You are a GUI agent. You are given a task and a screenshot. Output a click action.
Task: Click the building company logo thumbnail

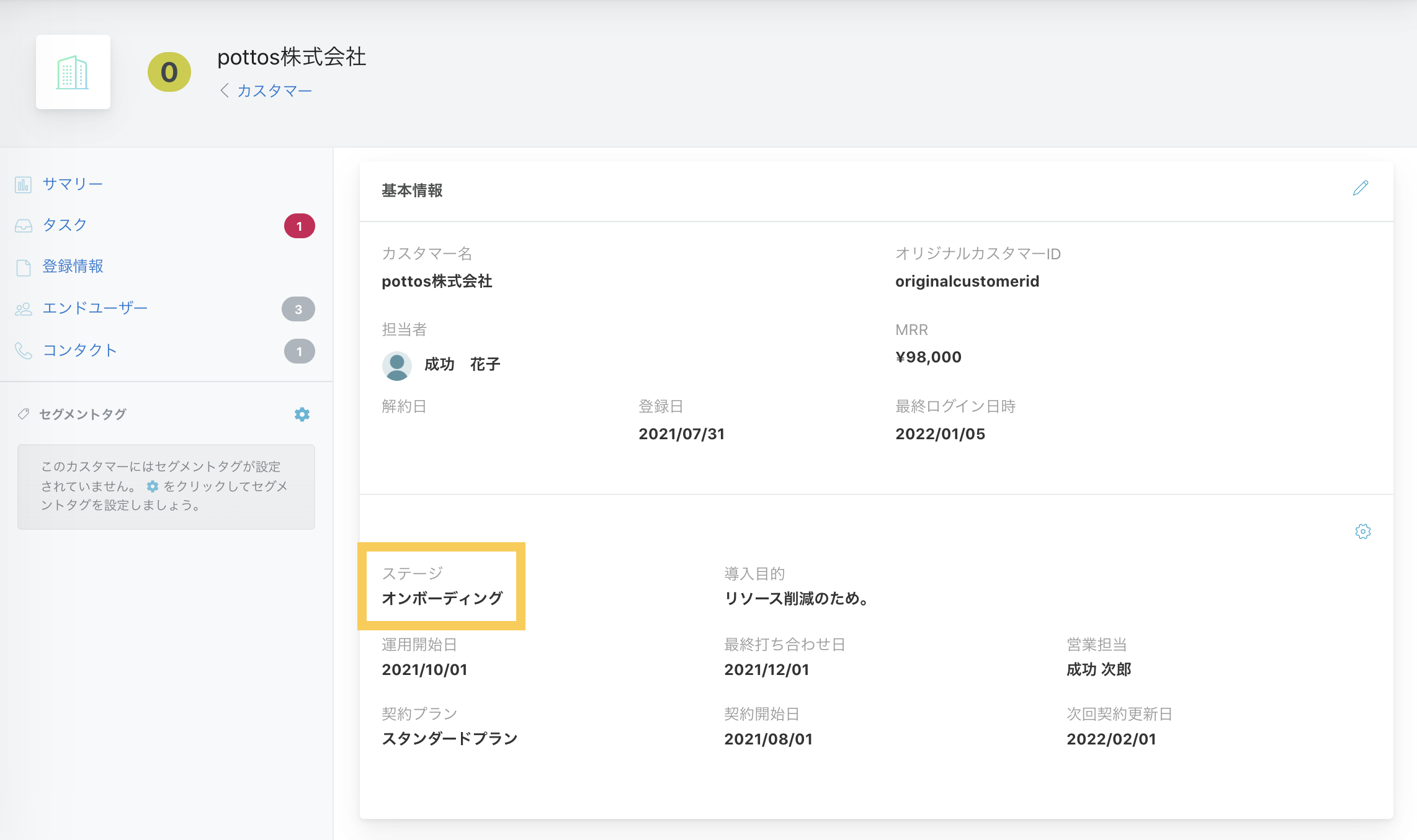coord(73,72)
